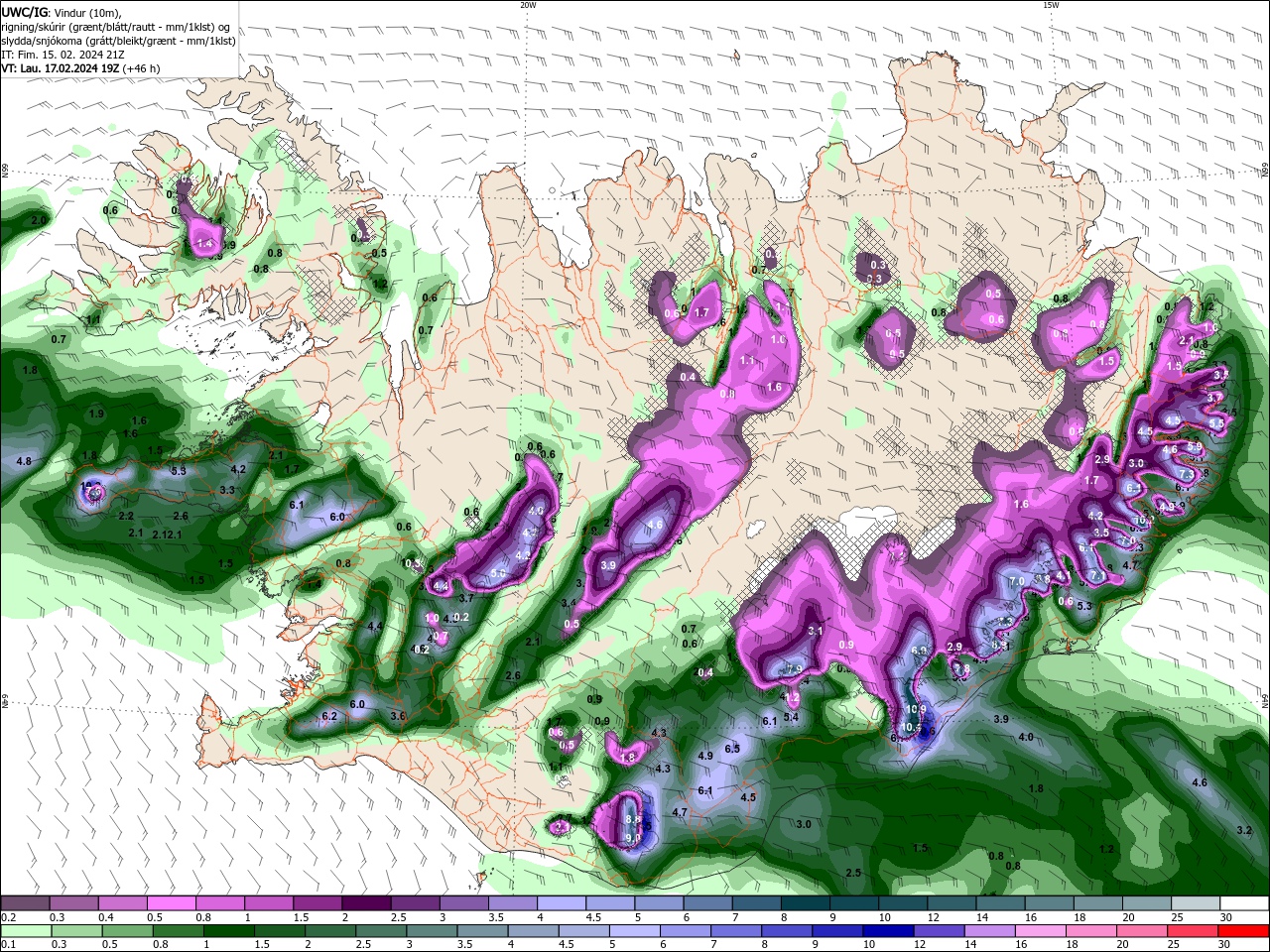Select the top-row swatch between 3.5 and 4
The width and height of the screenshot is (1270, 952).
click(512, 903)
